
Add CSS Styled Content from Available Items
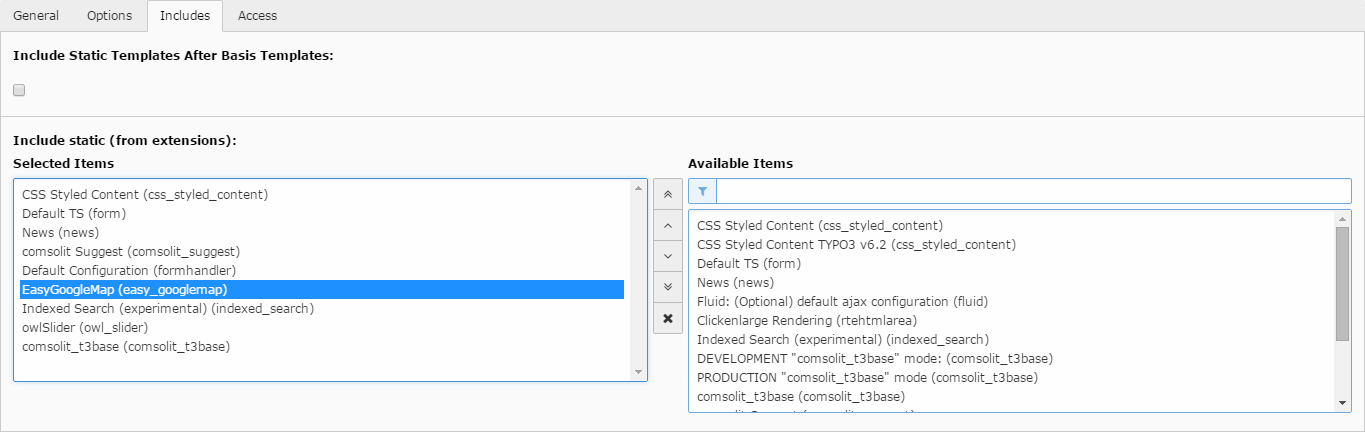point(1014,225)
